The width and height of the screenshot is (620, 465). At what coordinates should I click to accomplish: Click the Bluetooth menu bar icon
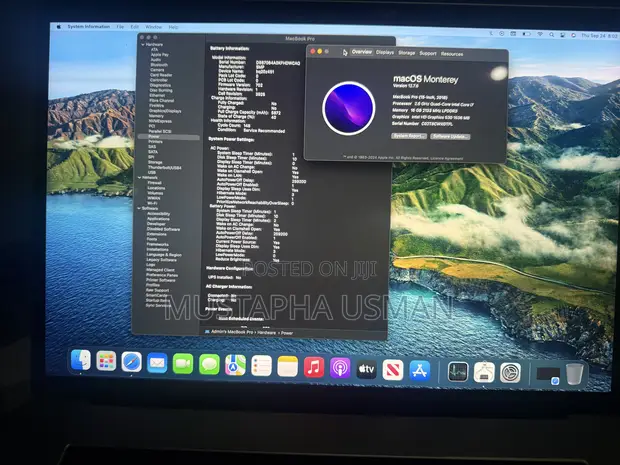pyautogui.click(x=491, y=34)
